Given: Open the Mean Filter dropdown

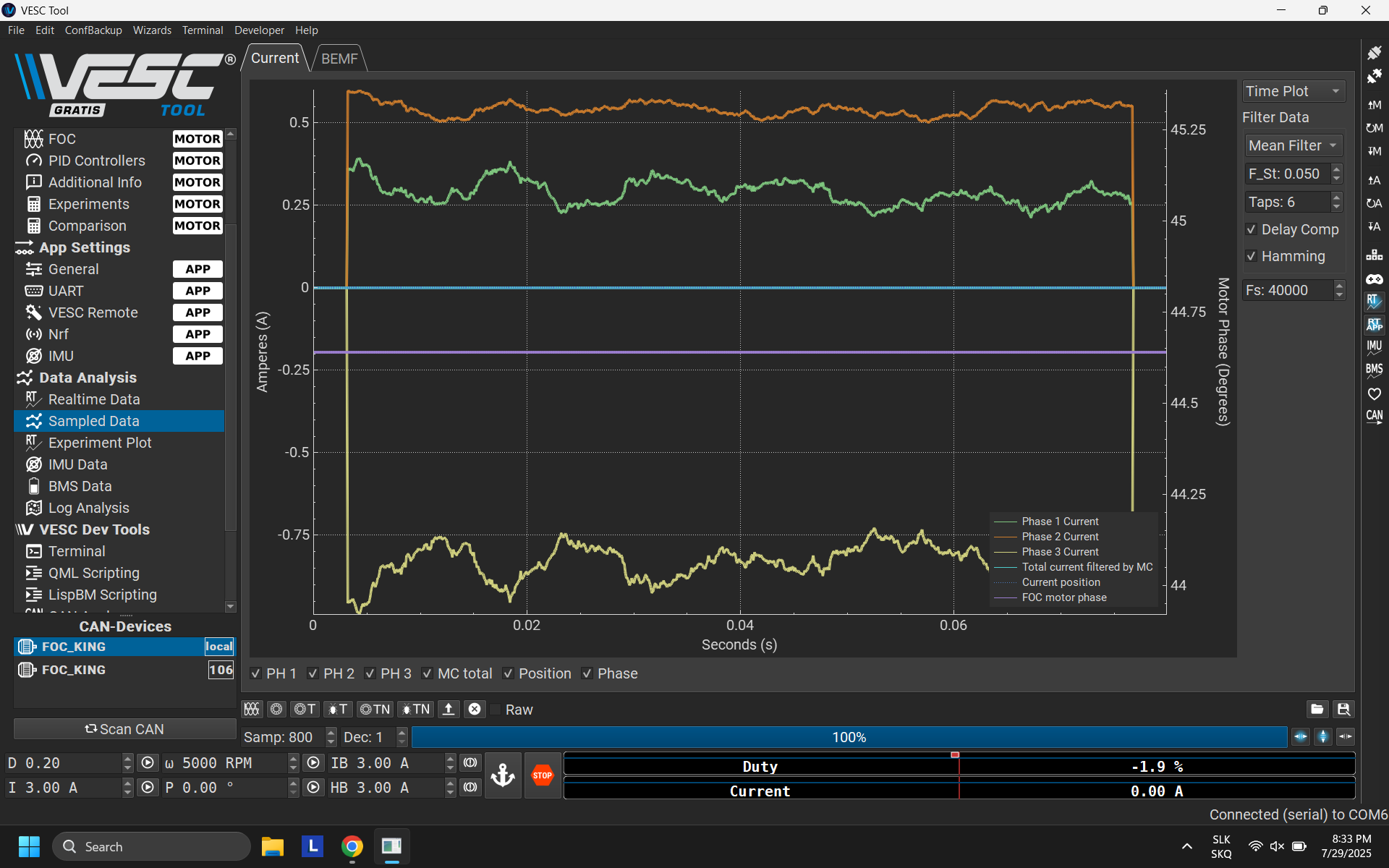Looking at the screenshot, I should tap(1294, 145).
